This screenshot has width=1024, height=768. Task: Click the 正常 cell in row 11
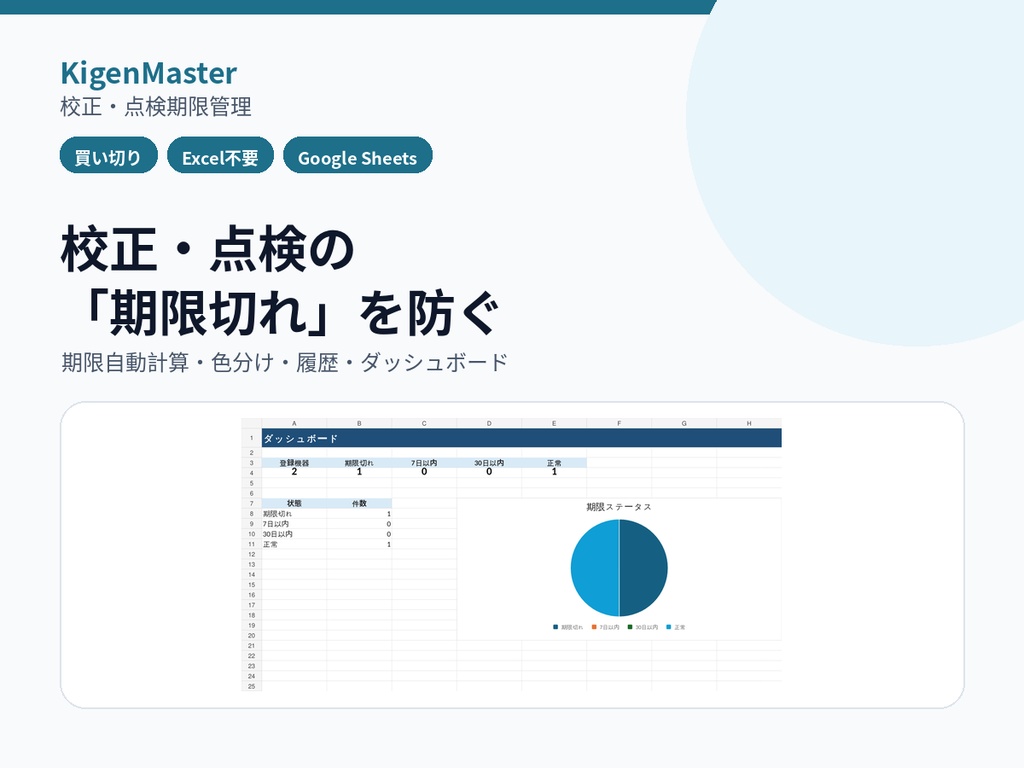[x=294, y=544]
